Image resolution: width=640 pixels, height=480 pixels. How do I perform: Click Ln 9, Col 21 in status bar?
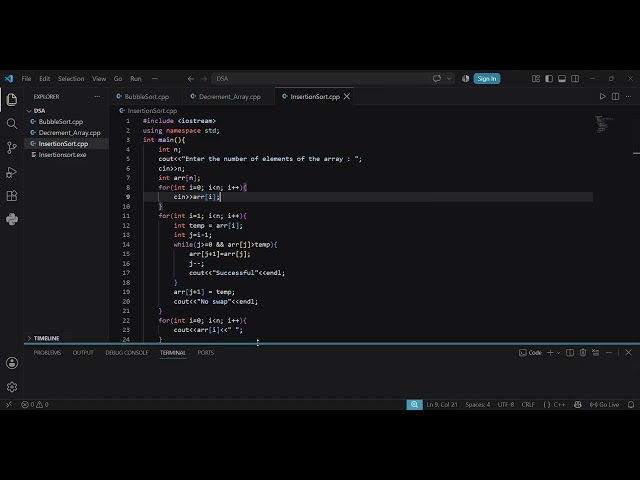click(x=442, y=404)
